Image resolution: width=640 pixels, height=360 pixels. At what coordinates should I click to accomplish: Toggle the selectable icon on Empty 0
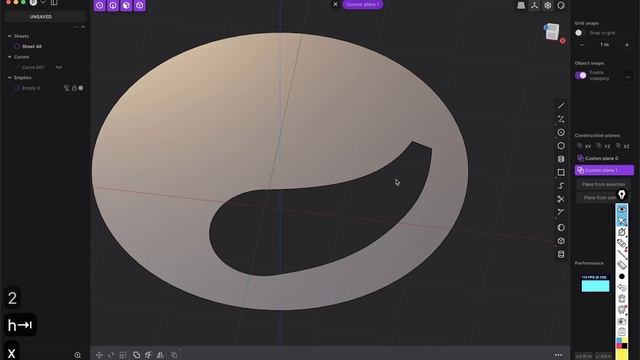coord(67,88)
